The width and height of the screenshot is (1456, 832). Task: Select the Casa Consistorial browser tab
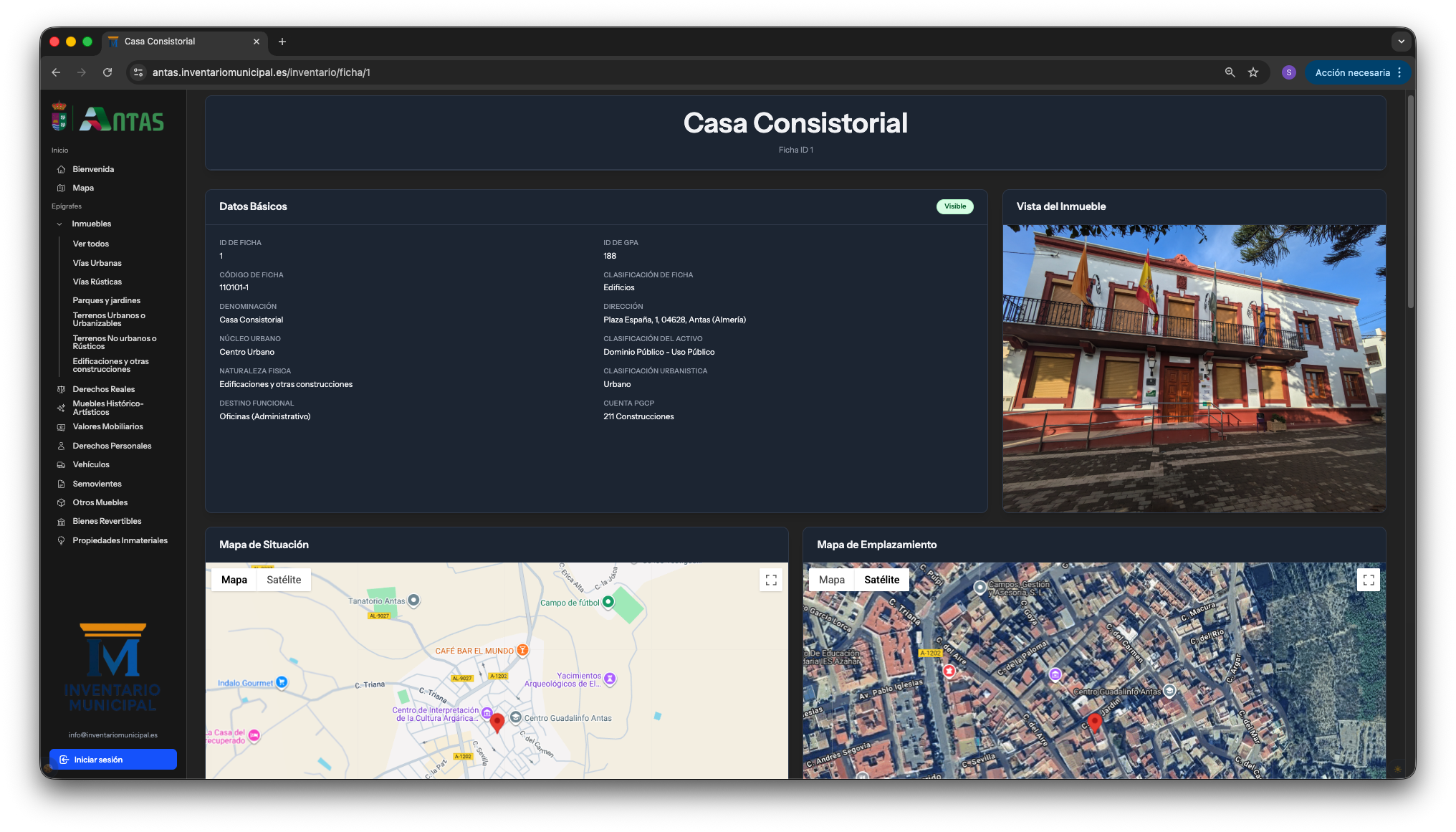point(159,42)
